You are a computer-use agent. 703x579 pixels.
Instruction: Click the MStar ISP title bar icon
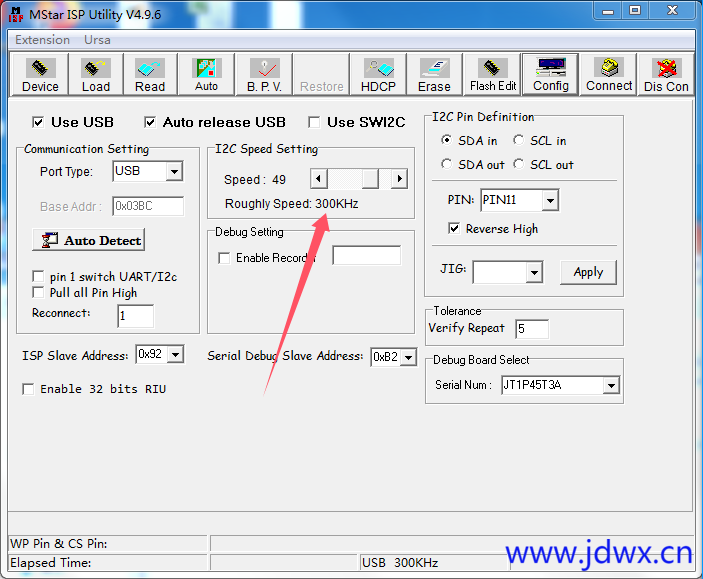coord(16,14)
